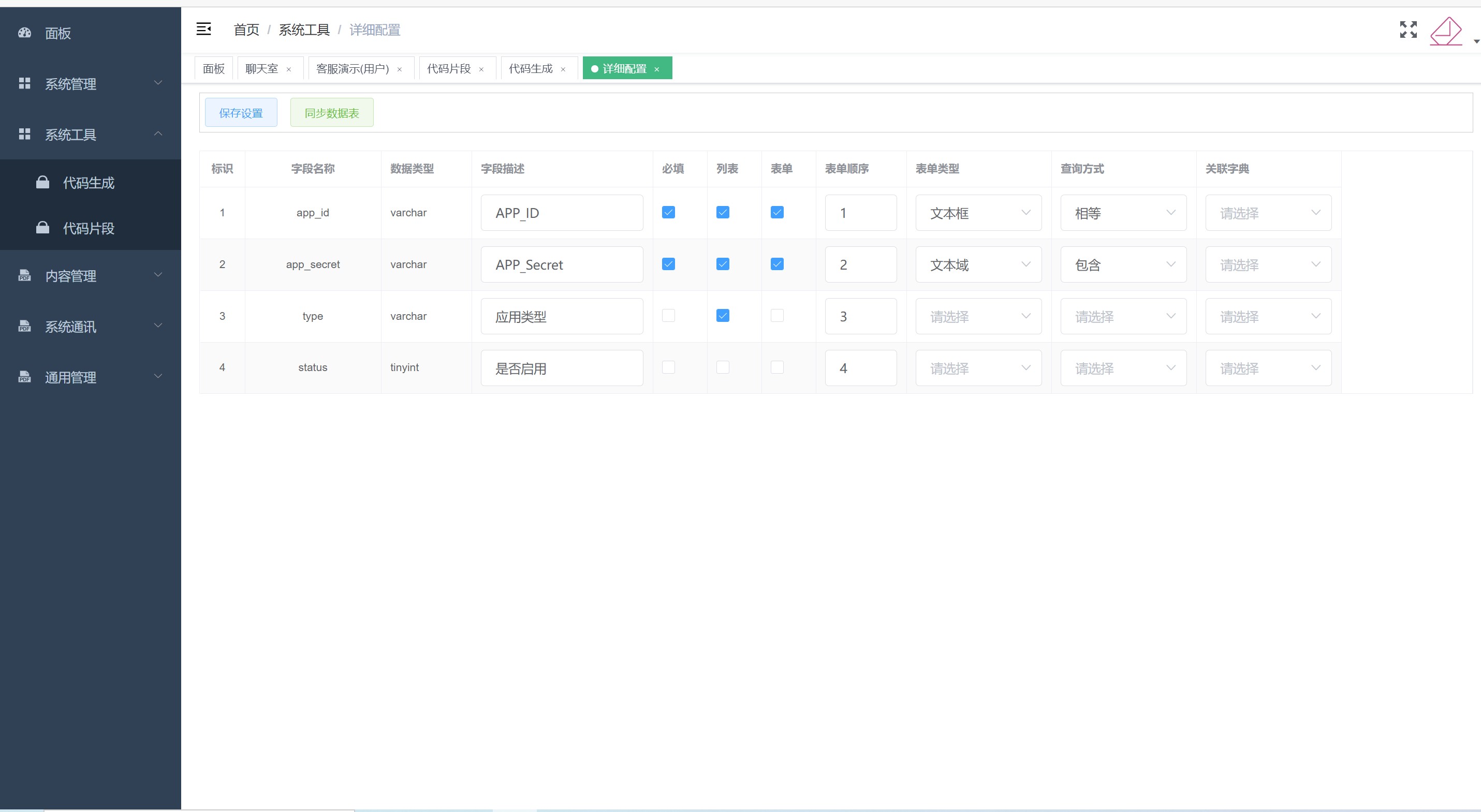Click the 保存设置 button
1481x812 pixels.
coord(241,113)
